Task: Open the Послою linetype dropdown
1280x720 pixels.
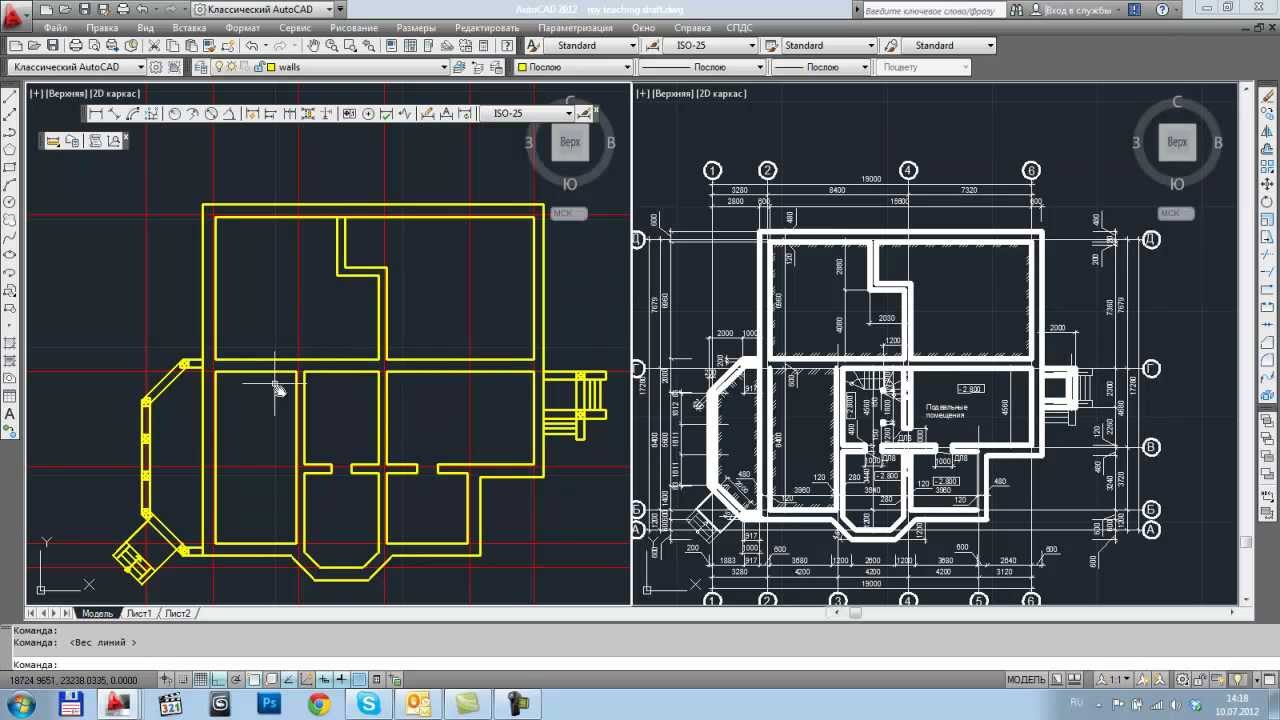Action: [x=701, y=67]
